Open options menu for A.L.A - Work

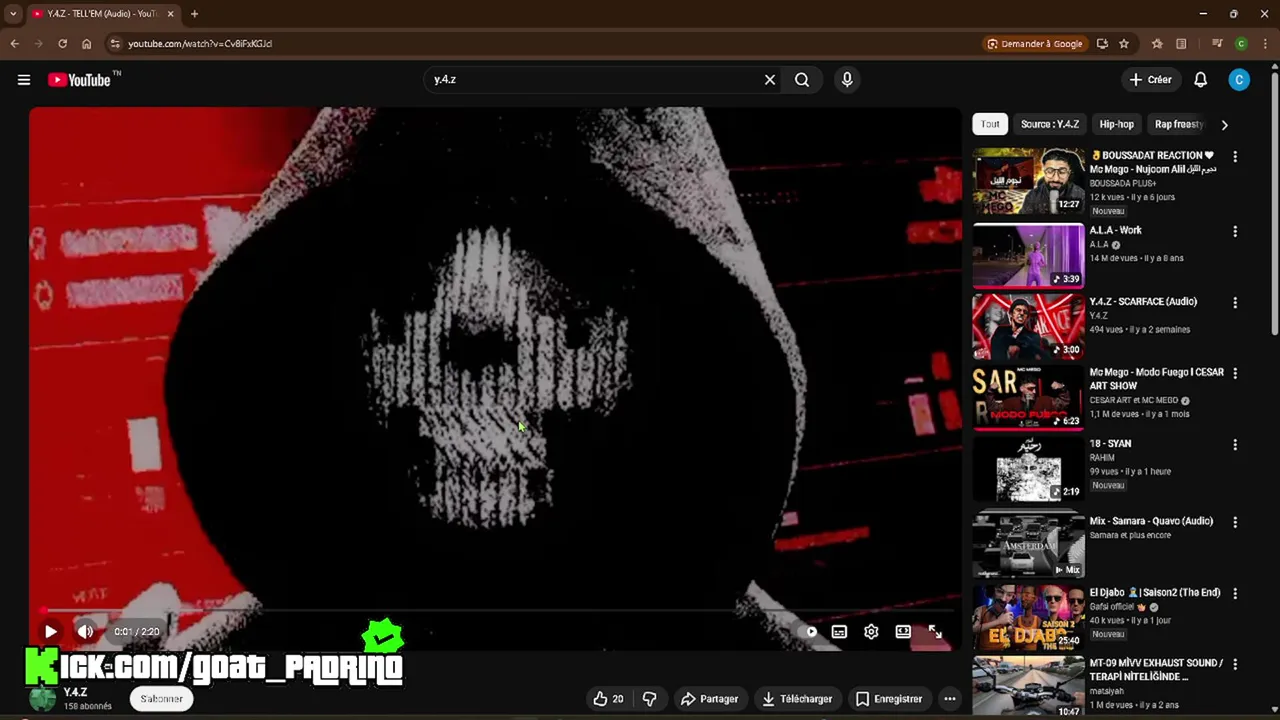click(1235, 232)
